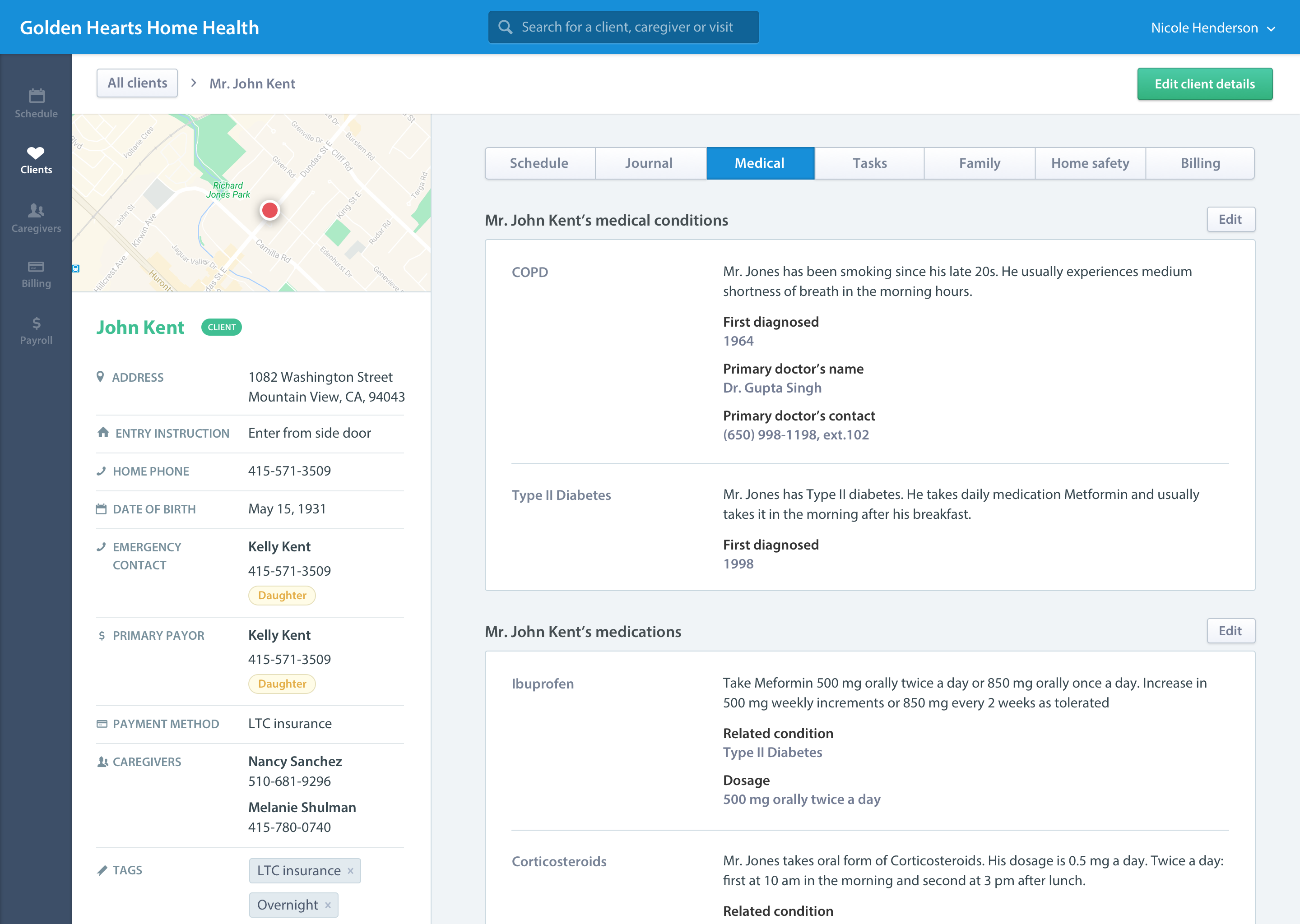Viewport: 1300px width, 924px height.
Task: Click the Type II Diabetes condition heading
Action: click(x=561, y=495)
